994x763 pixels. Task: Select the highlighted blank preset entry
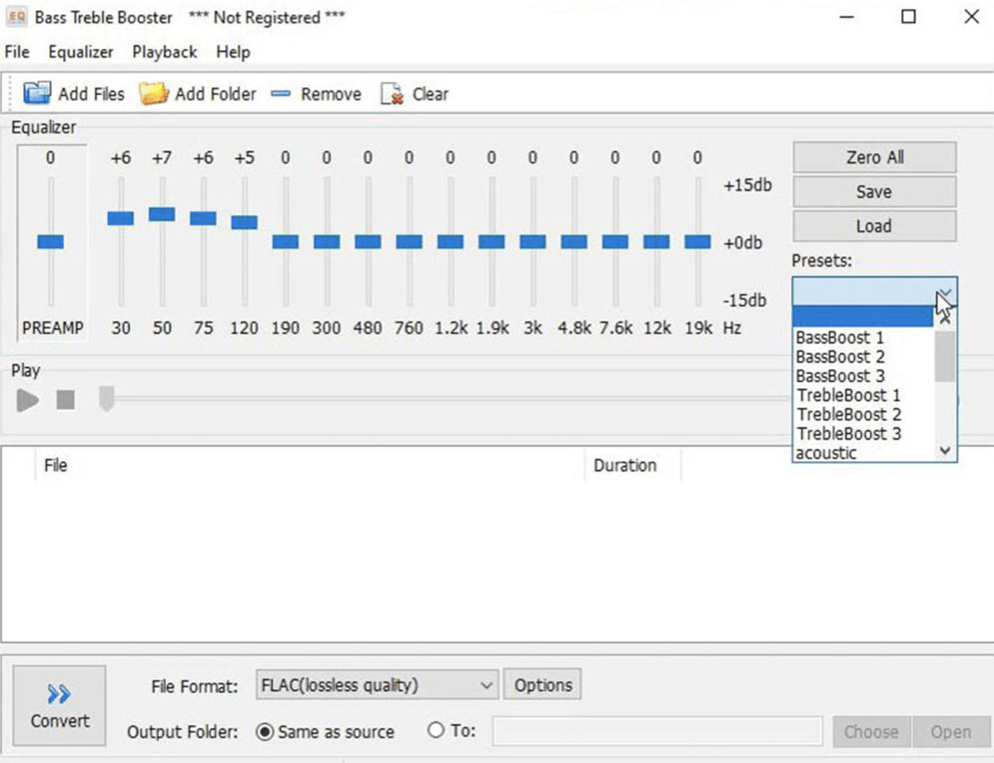863,316
